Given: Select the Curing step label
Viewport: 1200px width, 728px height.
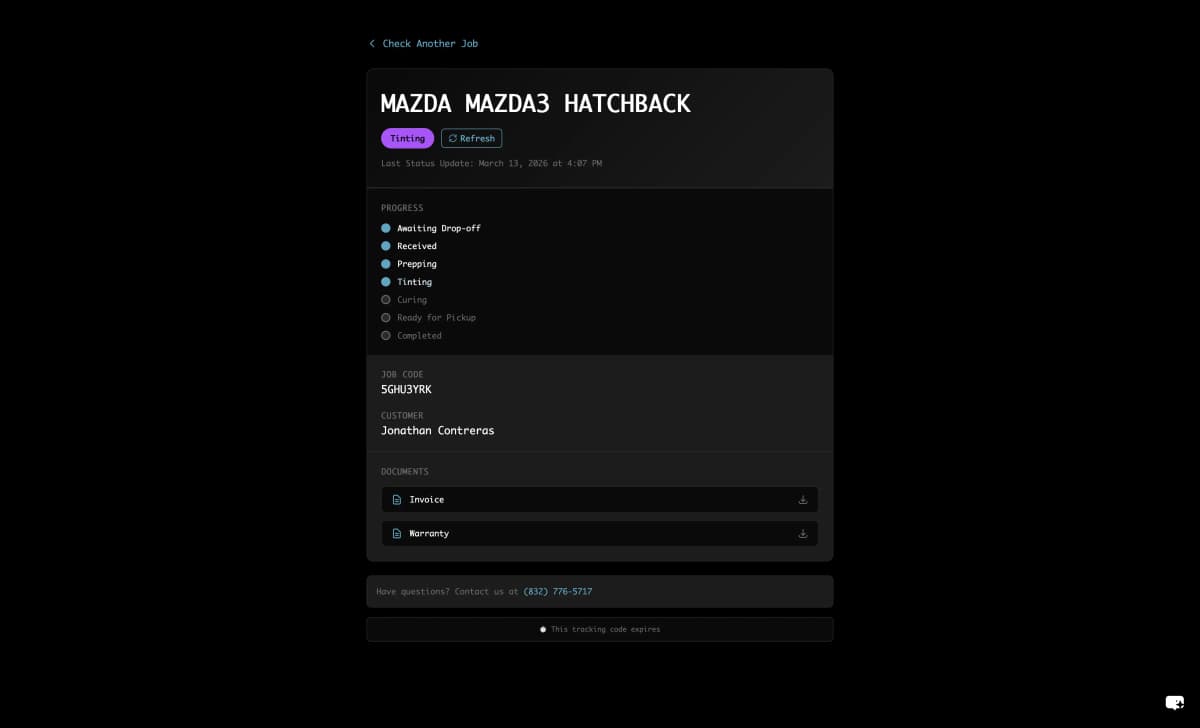Looking at the screenshot, I should [412, 300].
